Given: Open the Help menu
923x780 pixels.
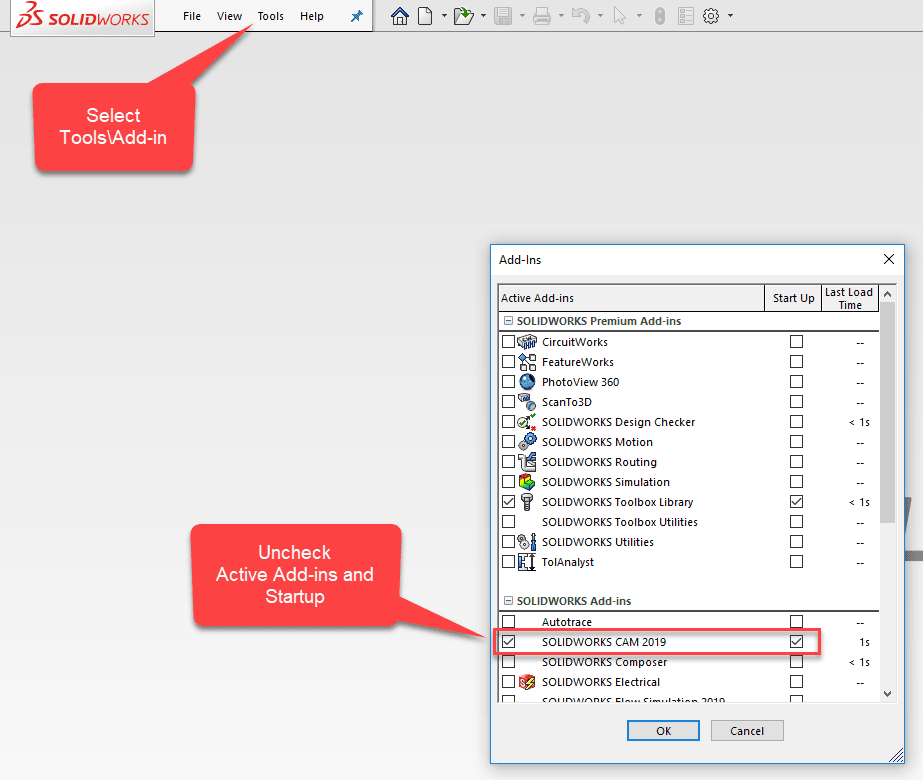Looking at the screenshot, I should click(x=311, y=16).
